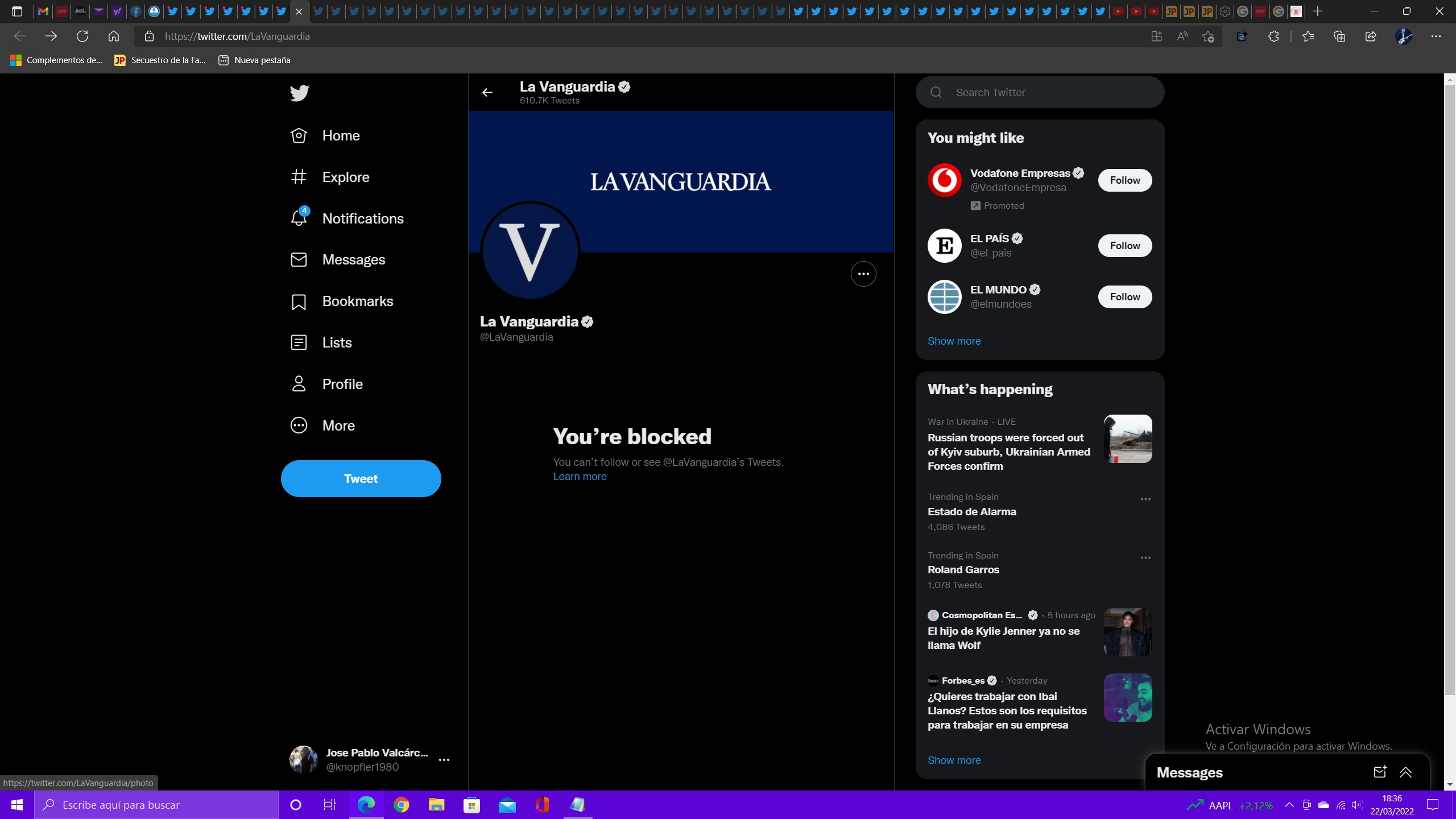The width and height of the screenshot is (1456, 819).
Task: Follow Vodafone Empresas
Action: 1124,180
